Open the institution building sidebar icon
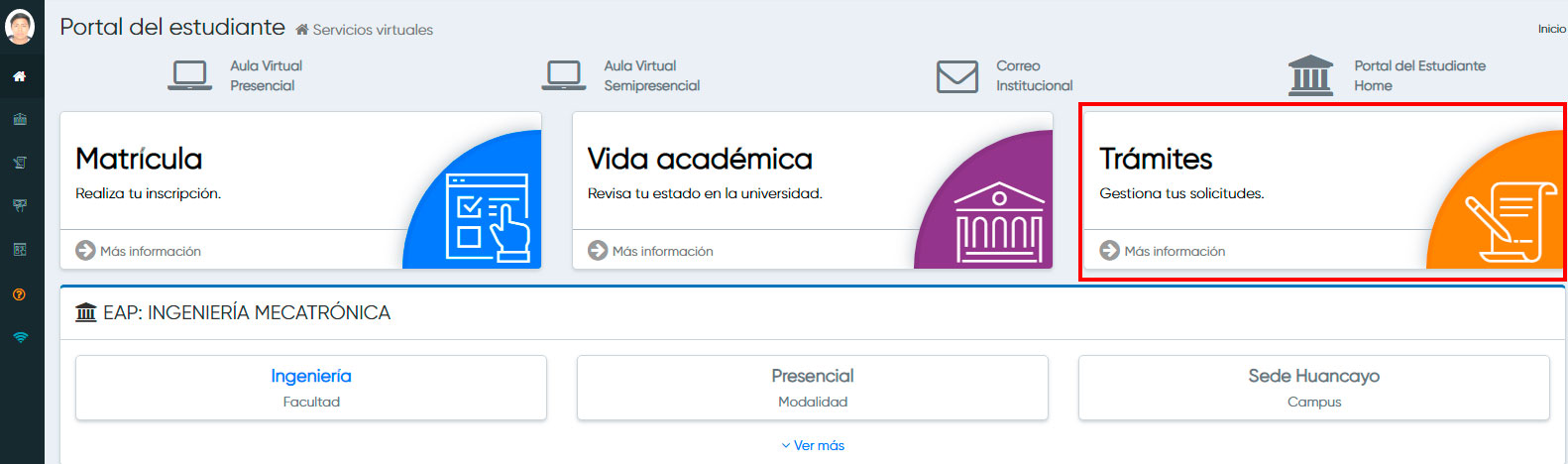This screenshot has height=464, width=1568. 20,120
